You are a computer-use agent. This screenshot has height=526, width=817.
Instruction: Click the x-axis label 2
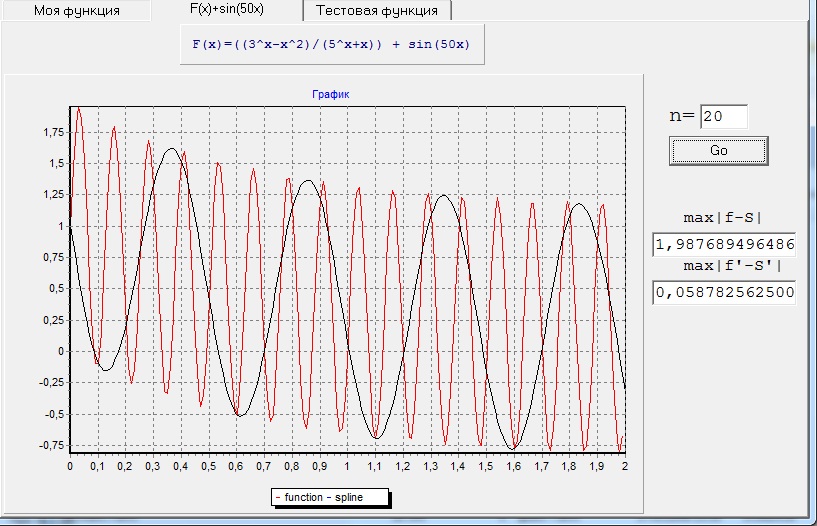point(625,466)
